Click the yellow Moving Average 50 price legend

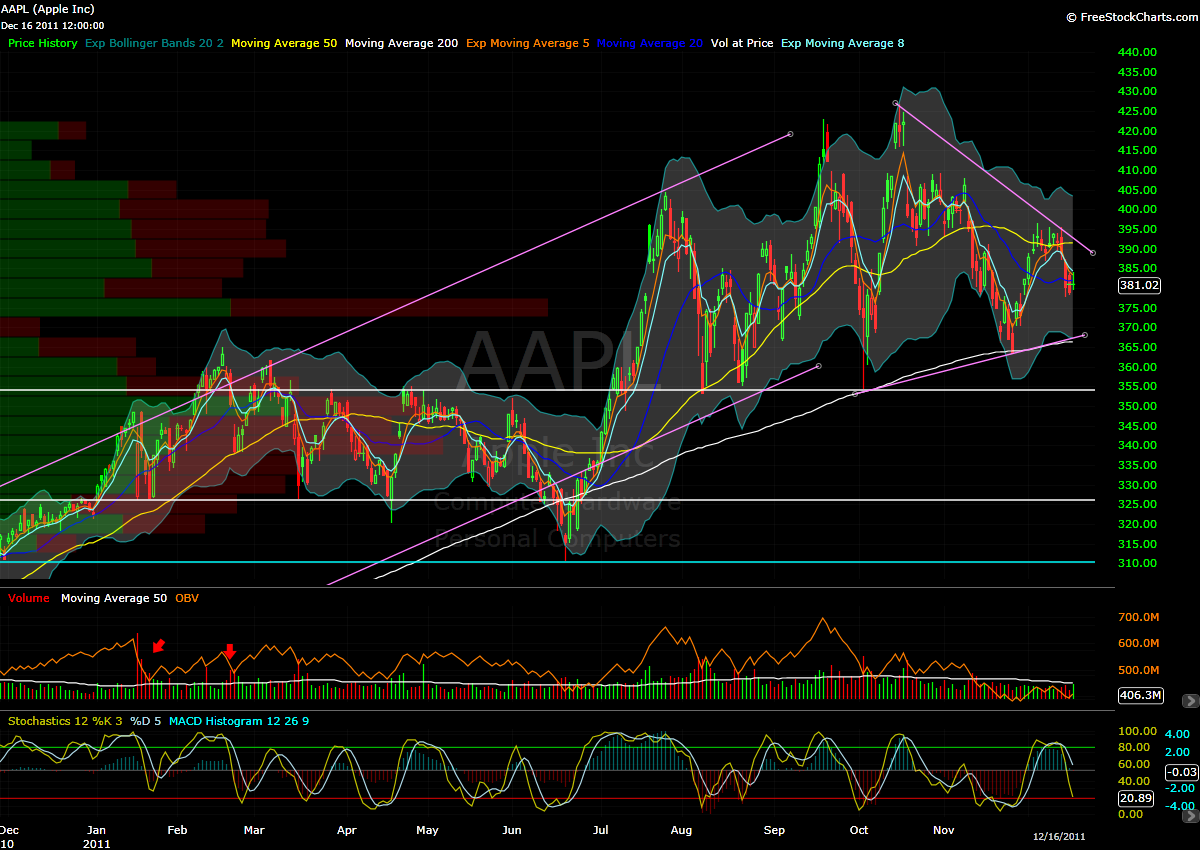(x=285, y=44)
